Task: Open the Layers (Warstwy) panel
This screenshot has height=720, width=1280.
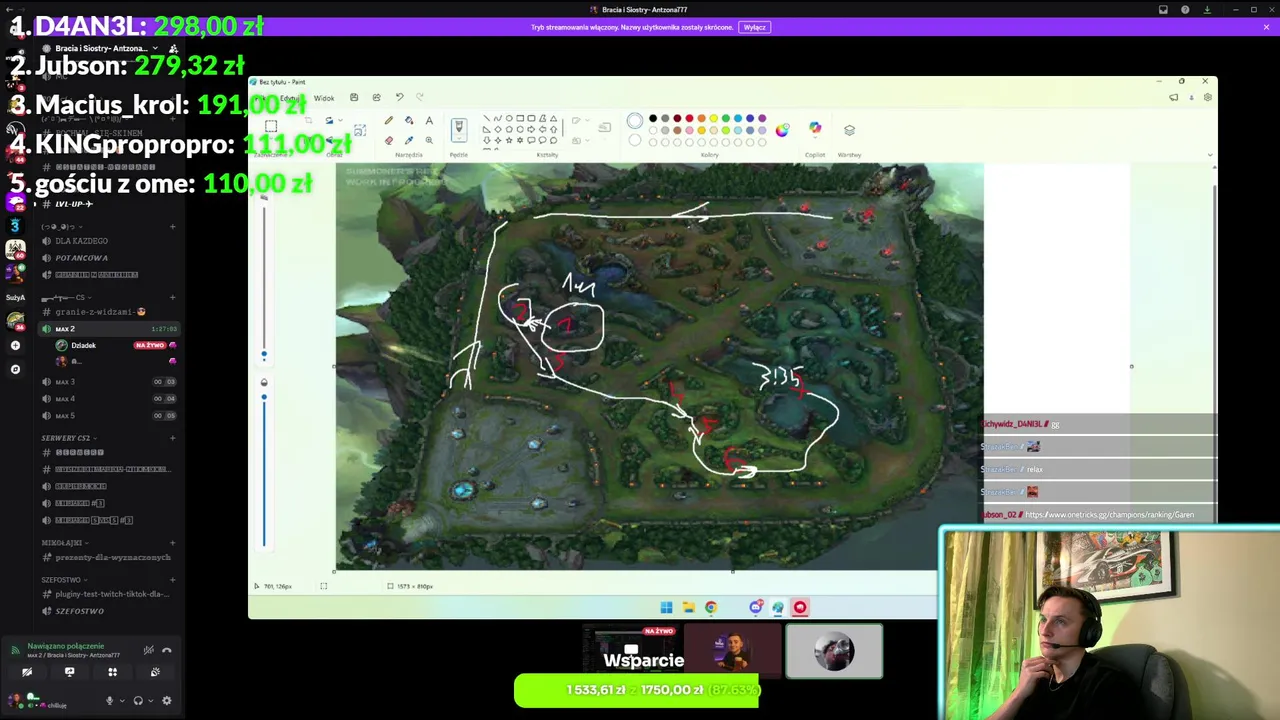Action: click(x=849, y=130)
